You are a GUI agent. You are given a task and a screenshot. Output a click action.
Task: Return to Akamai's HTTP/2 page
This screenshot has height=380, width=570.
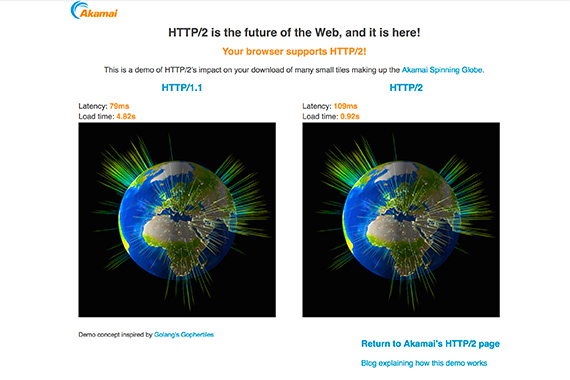pos(430,344)
